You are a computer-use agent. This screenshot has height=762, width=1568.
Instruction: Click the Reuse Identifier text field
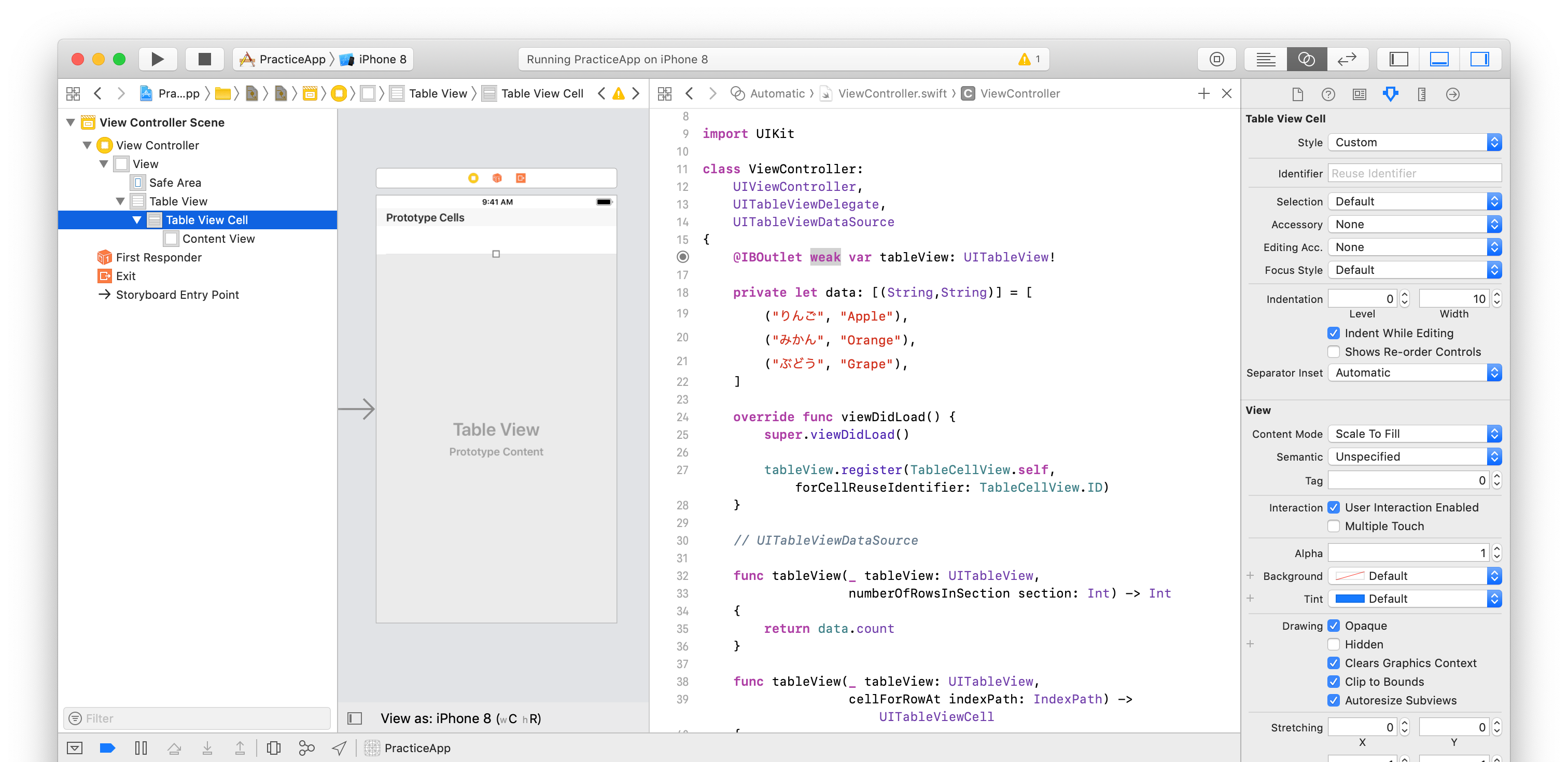(x=1414, y=174)
